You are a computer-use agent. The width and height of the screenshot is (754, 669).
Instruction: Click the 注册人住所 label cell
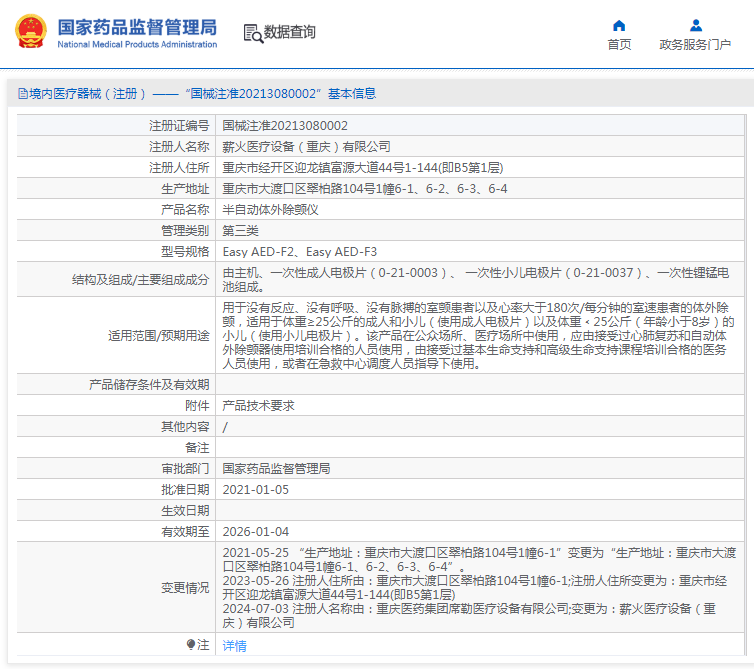[x=116, y=167]
